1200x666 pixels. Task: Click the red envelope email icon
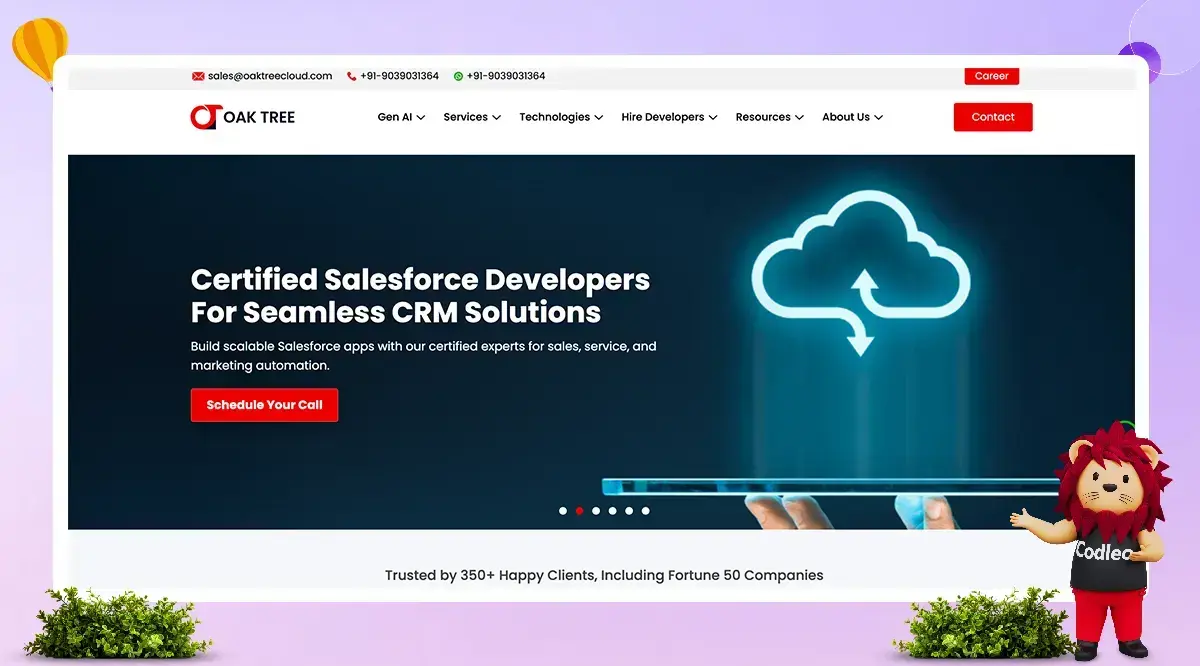point(198,76)
